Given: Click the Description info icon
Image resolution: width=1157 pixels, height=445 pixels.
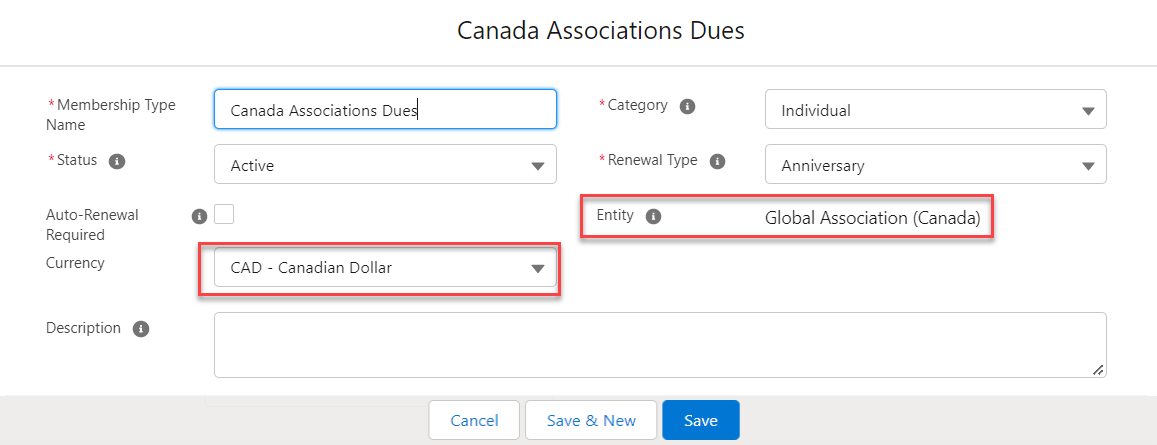Looking at the screenshot, I should [x=141, y=329].
